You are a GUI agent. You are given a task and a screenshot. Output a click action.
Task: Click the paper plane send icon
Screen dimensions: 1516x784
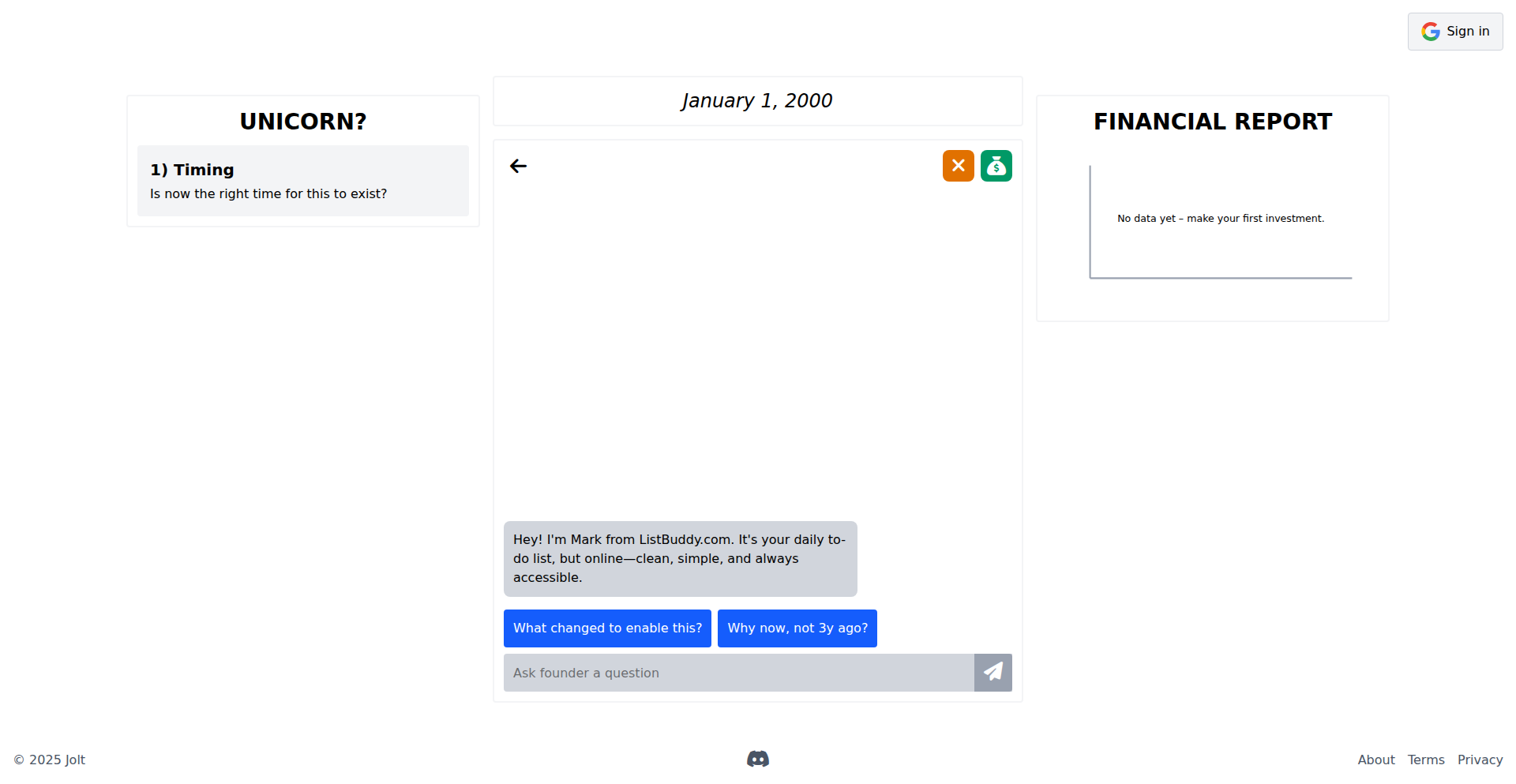click(993, 672)
